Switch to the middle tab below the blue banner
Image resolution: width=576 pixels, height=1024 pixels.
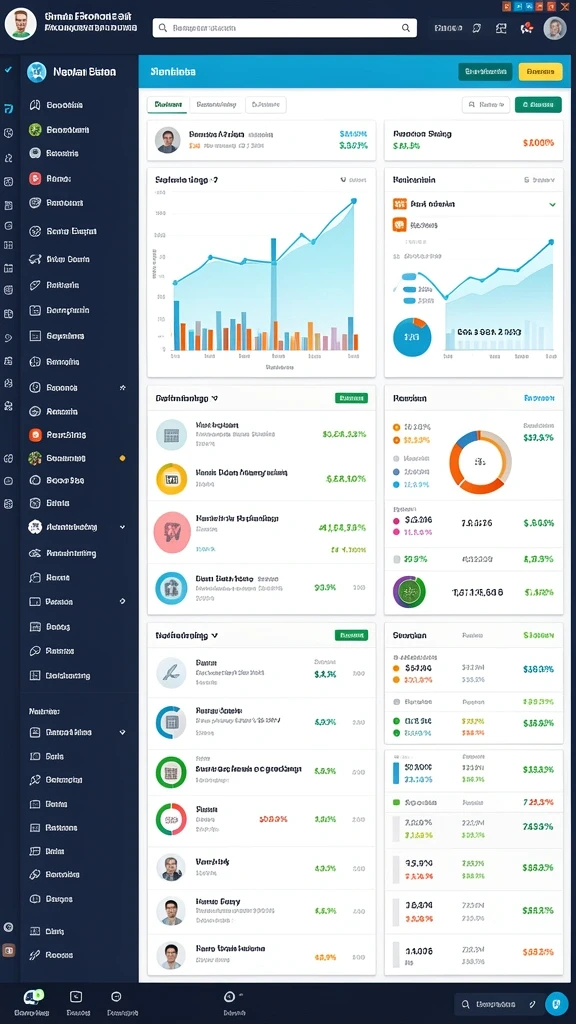pos(216,104)
